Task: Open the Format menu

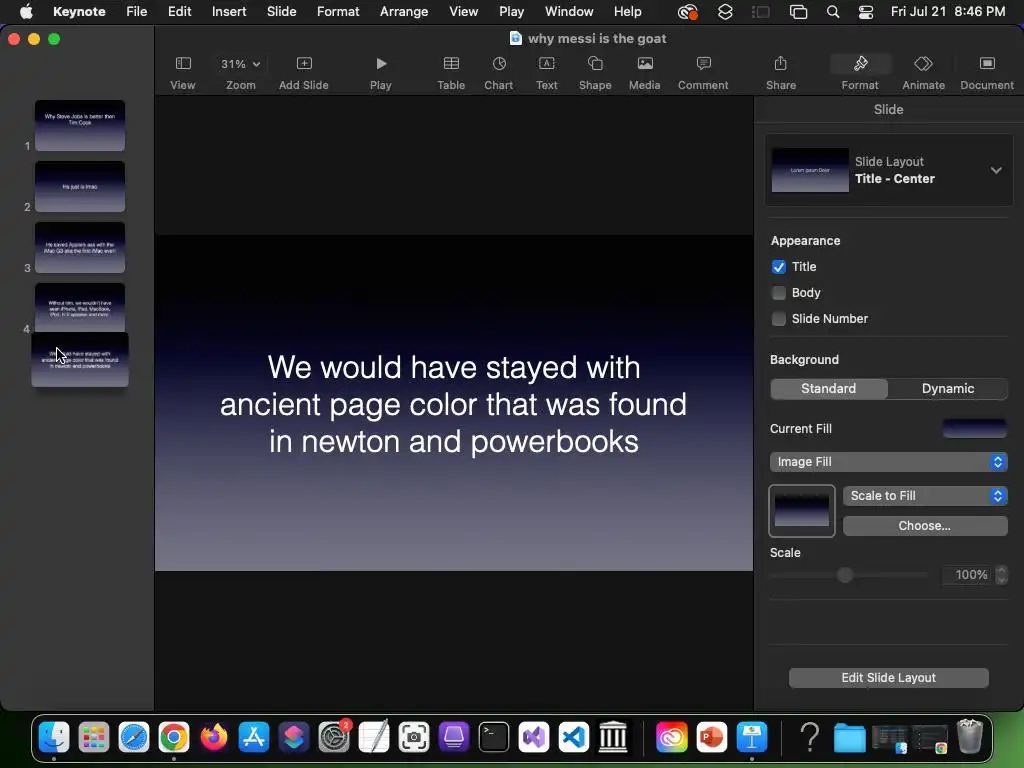Action: pos(338,12)
